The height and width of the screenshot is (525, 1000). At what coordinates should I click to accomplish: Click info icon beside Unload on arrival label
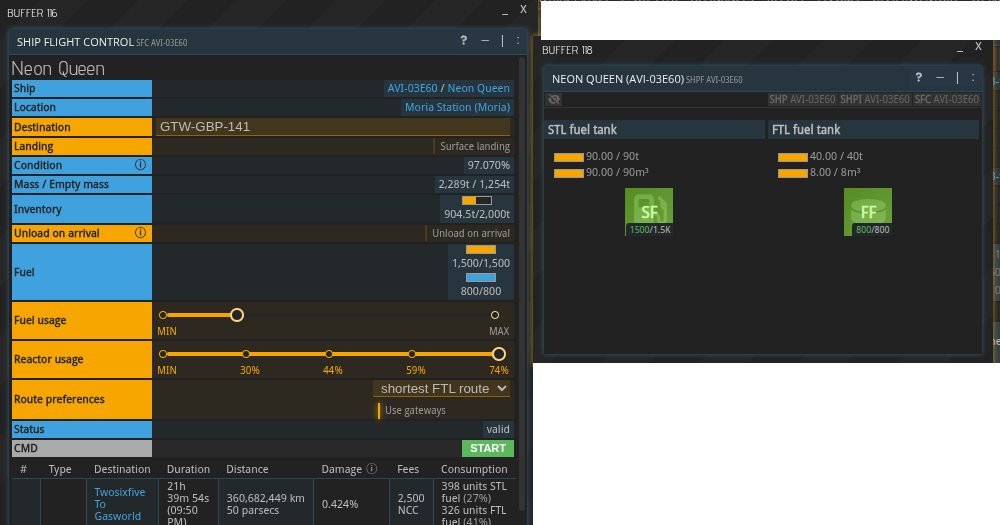140,233
